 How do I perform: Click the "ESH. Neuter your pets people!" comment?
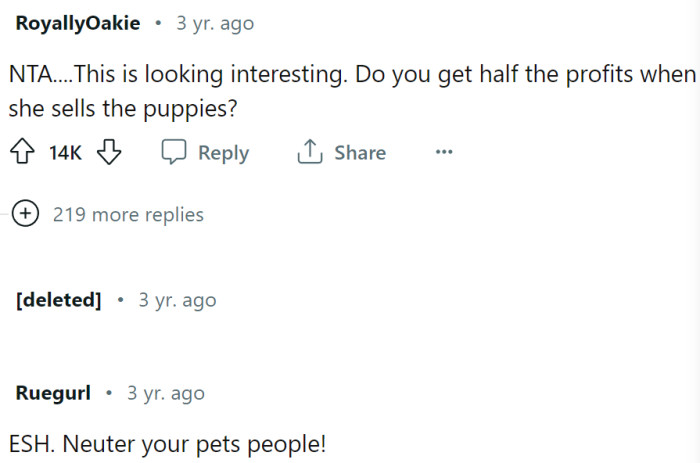click(x=171, y=443)
